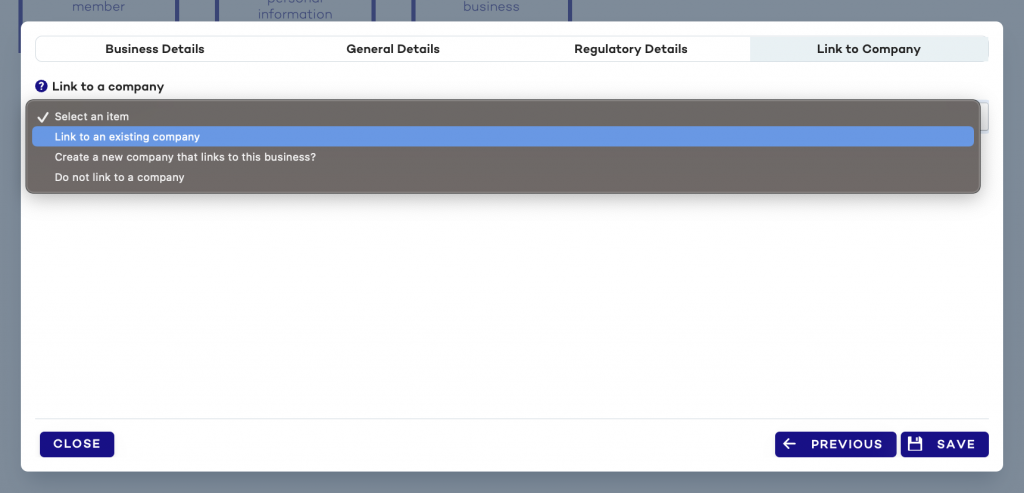Click the help question mark icon
Screen dimensions: 1024x493
[x=41, y=86]
